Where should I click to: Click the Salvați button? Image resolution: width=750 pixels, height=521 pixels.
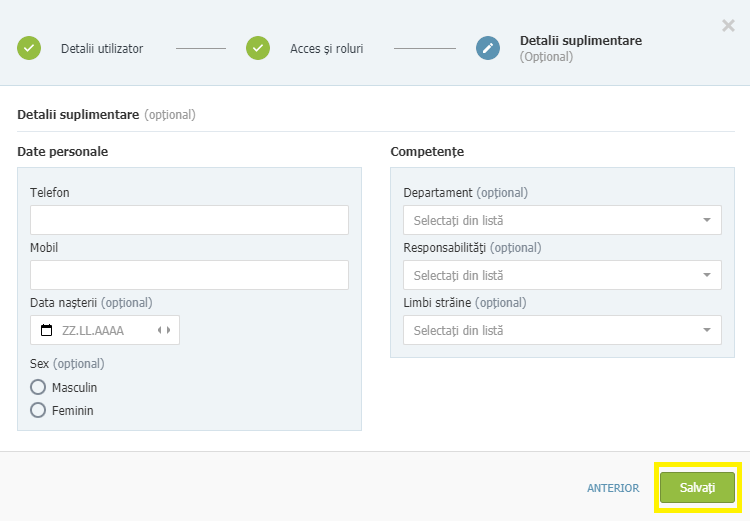697,488
